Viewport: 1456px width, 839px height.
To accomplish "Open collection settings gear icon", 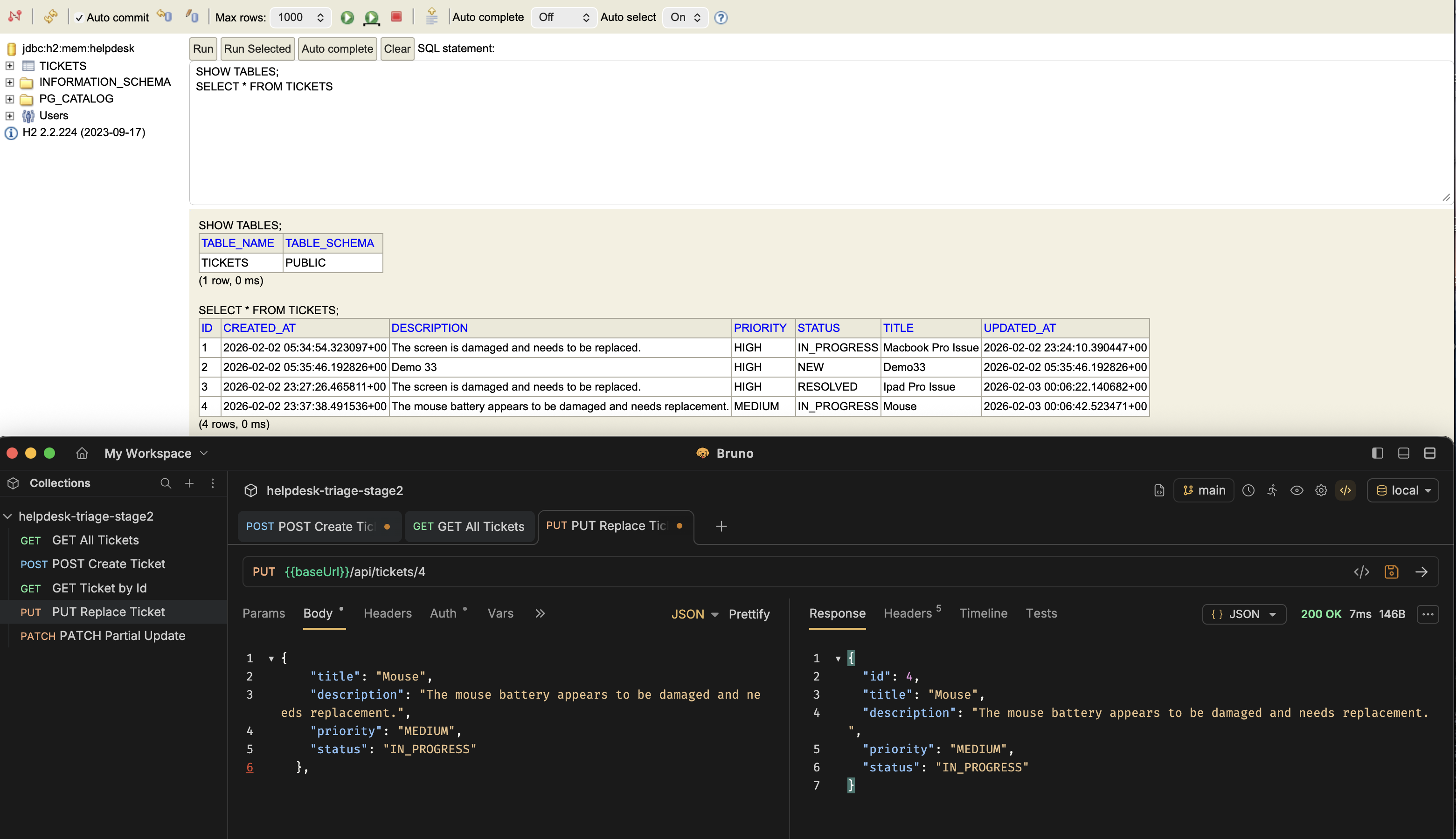I will pyautogui.click(x=1321, y=490).
